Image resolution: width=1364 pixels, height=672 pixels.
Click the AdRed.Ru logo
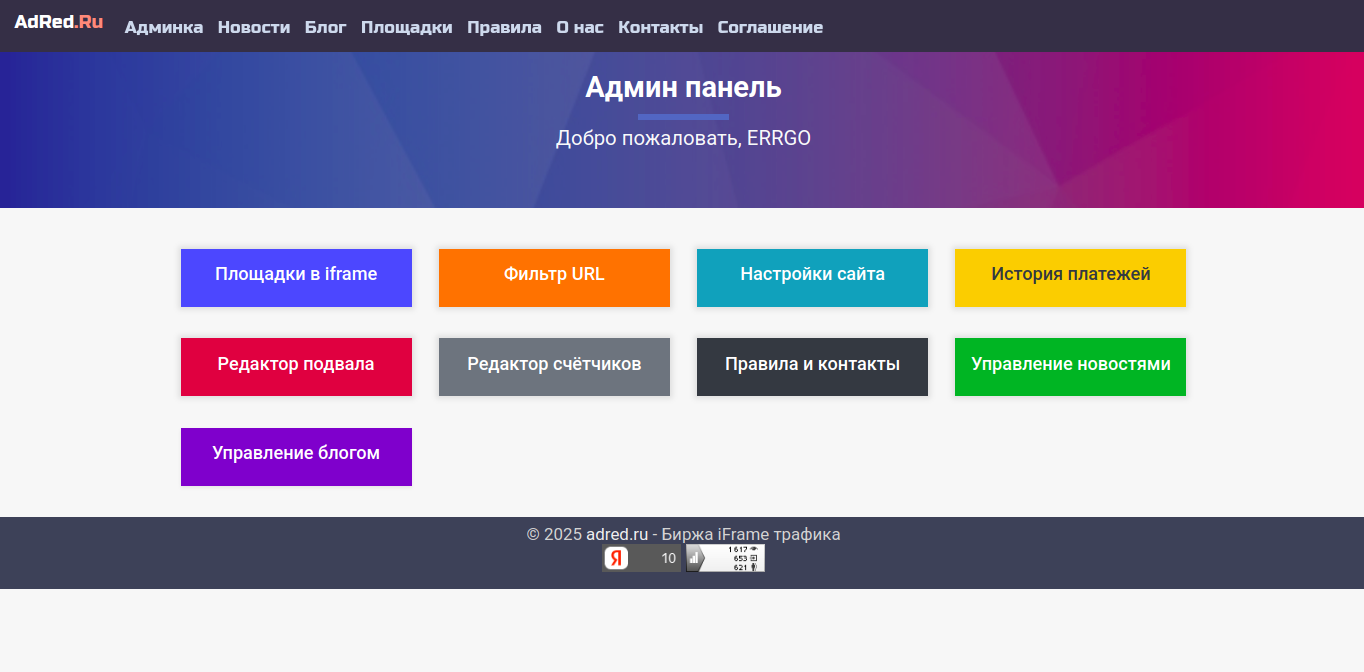[59, 21]
